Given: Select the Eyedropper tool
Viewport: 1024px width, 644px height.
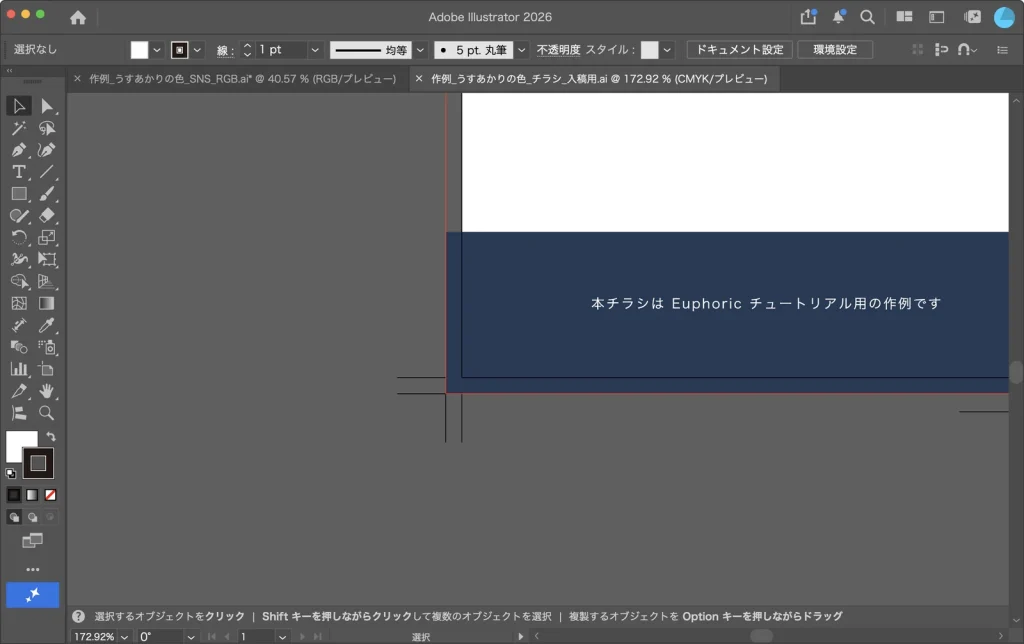Looking at the screenshot, I should click(x=46, y=325).
